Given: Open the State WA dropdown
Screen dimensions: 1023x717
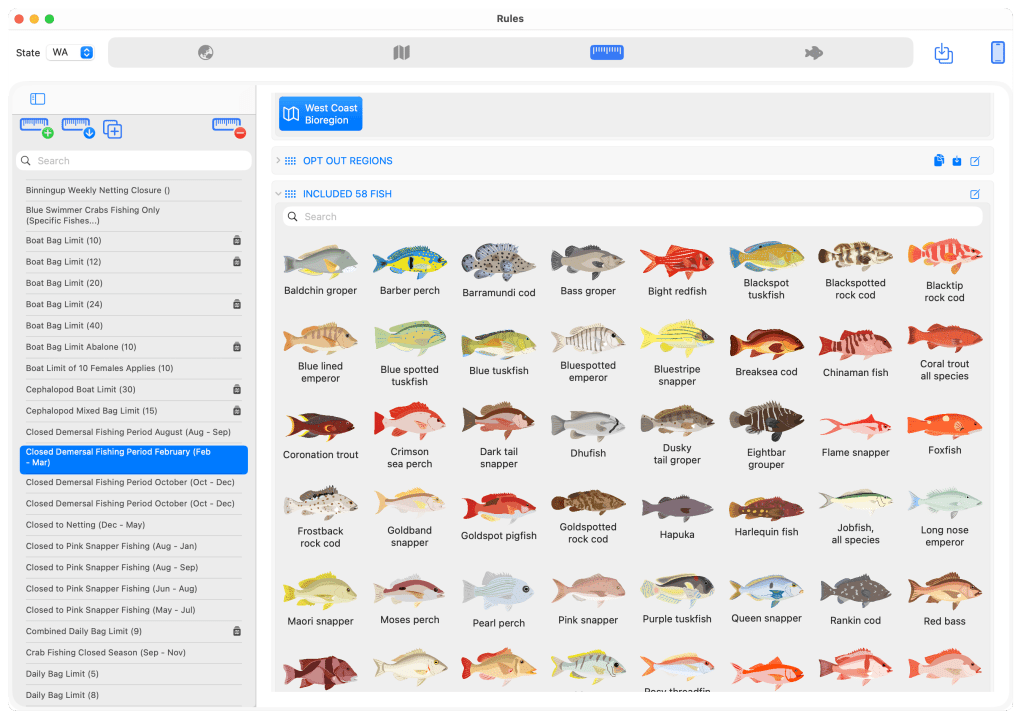Looking at the screenshot, I should coord(72,53).
